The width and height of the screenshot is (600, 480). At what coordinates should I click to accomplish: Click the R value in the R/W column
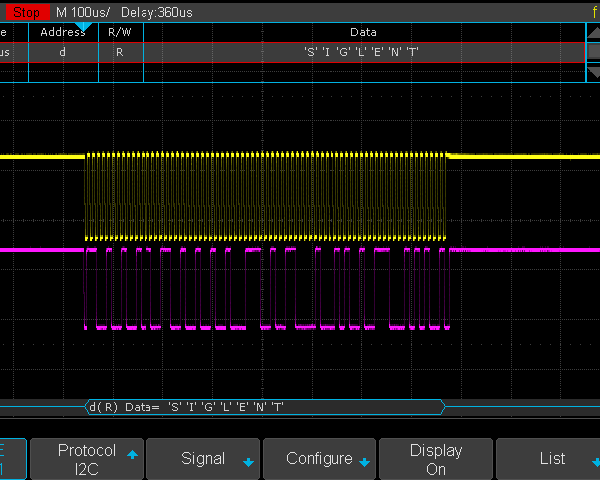tap(121, 51)
